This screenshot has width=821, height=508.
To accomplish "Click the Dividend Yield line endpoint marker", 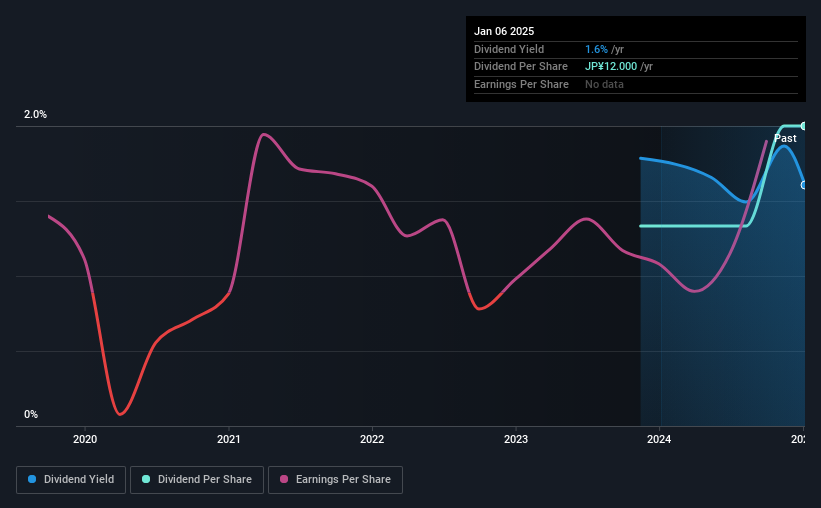I will click(803, 185).
